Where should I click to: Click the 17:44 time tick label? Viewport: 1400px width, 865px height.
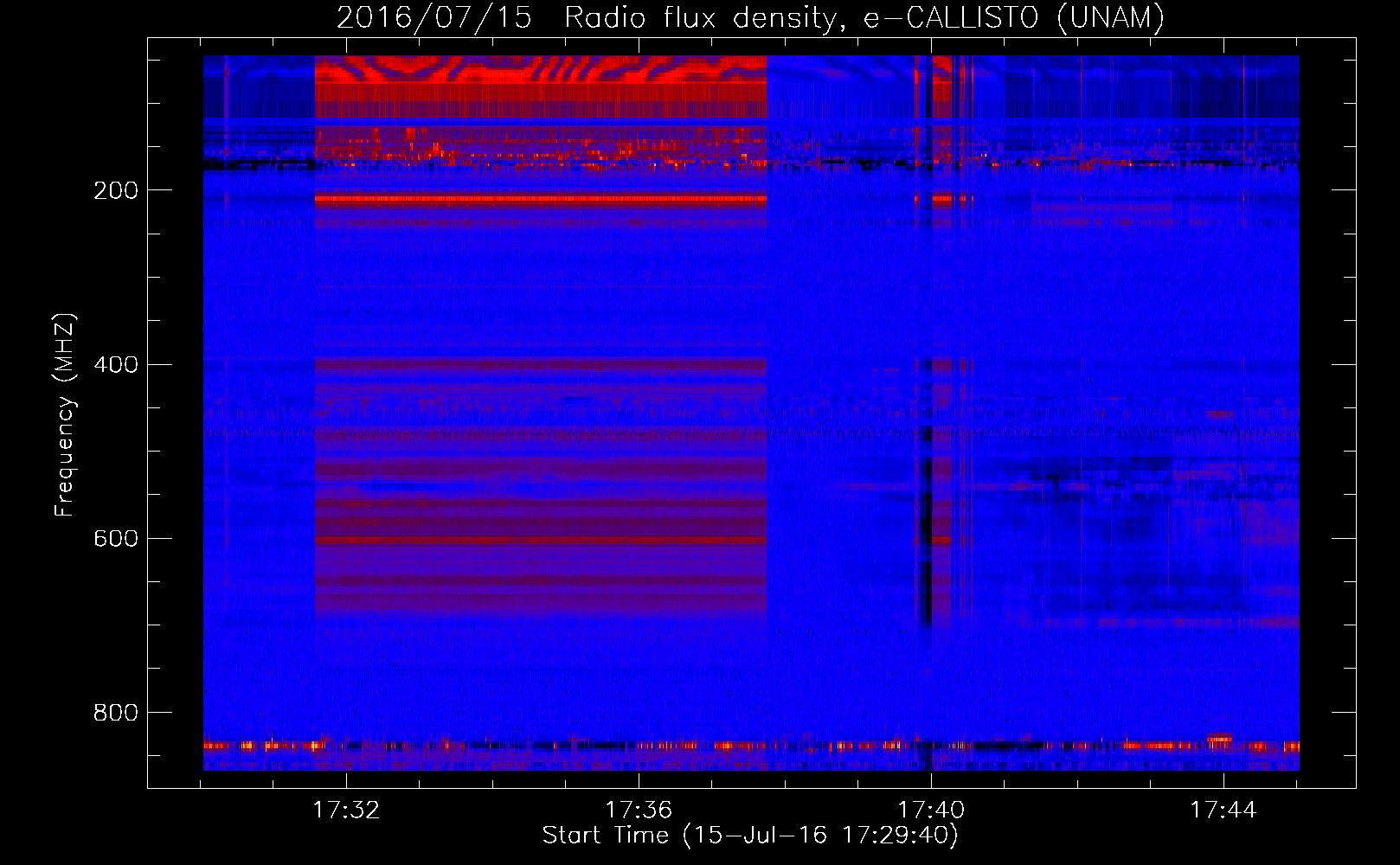pyautogui.click(x=1223, y=811)
